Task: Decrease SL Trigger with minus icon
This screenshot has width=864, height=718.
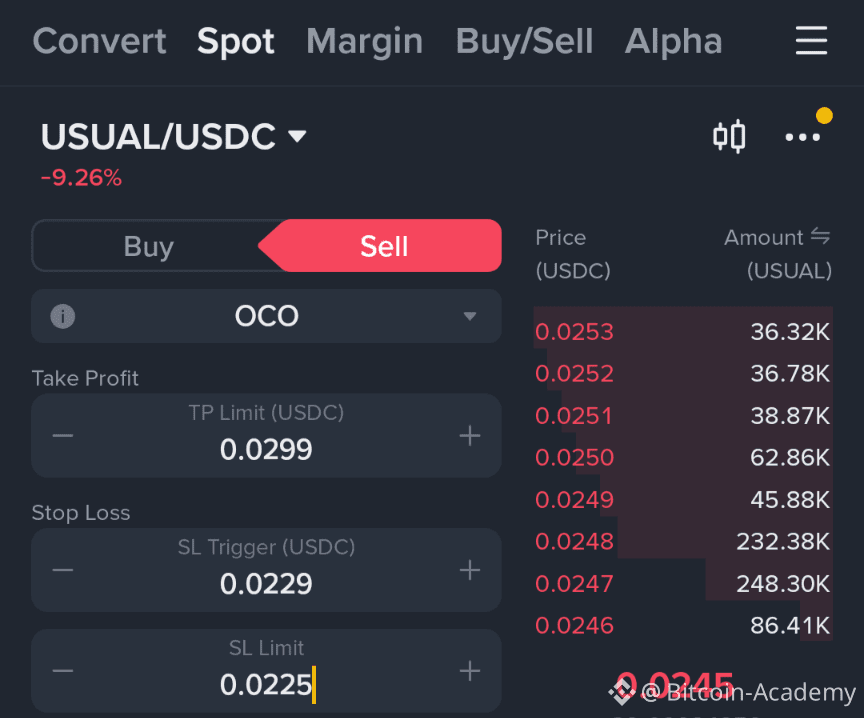Action: coord(63,570)
